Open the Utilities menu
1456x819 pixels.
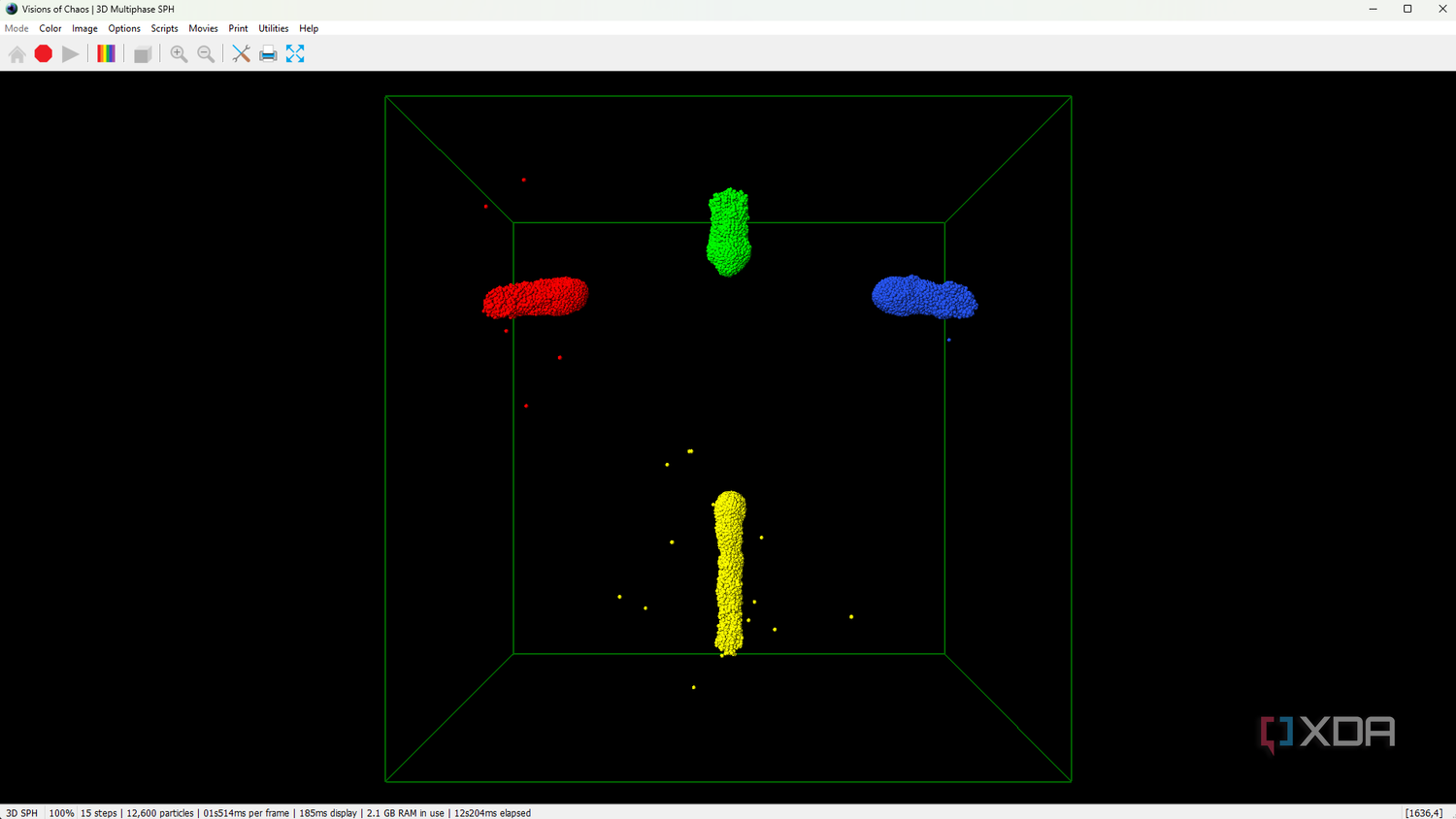coord(274,29)
